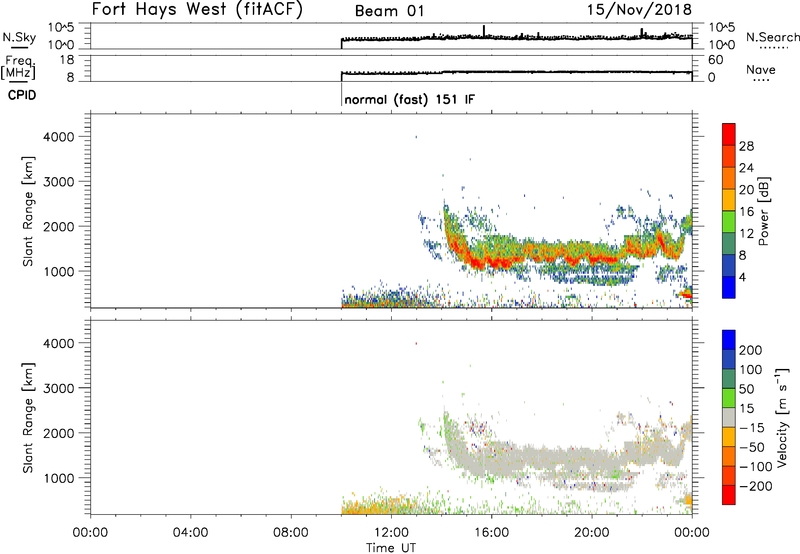
Task: Click the "-200" label on velocity color bar
Action: pos(756,486)
